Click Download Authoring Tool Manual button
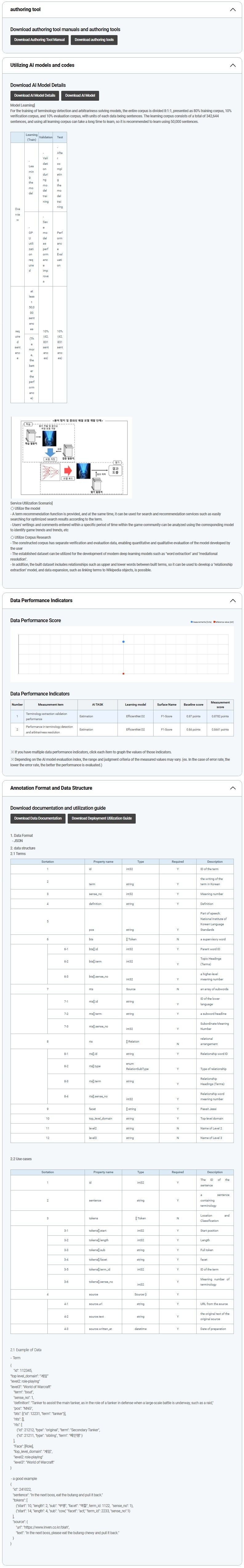The image size is (244, 1568). 40,39
